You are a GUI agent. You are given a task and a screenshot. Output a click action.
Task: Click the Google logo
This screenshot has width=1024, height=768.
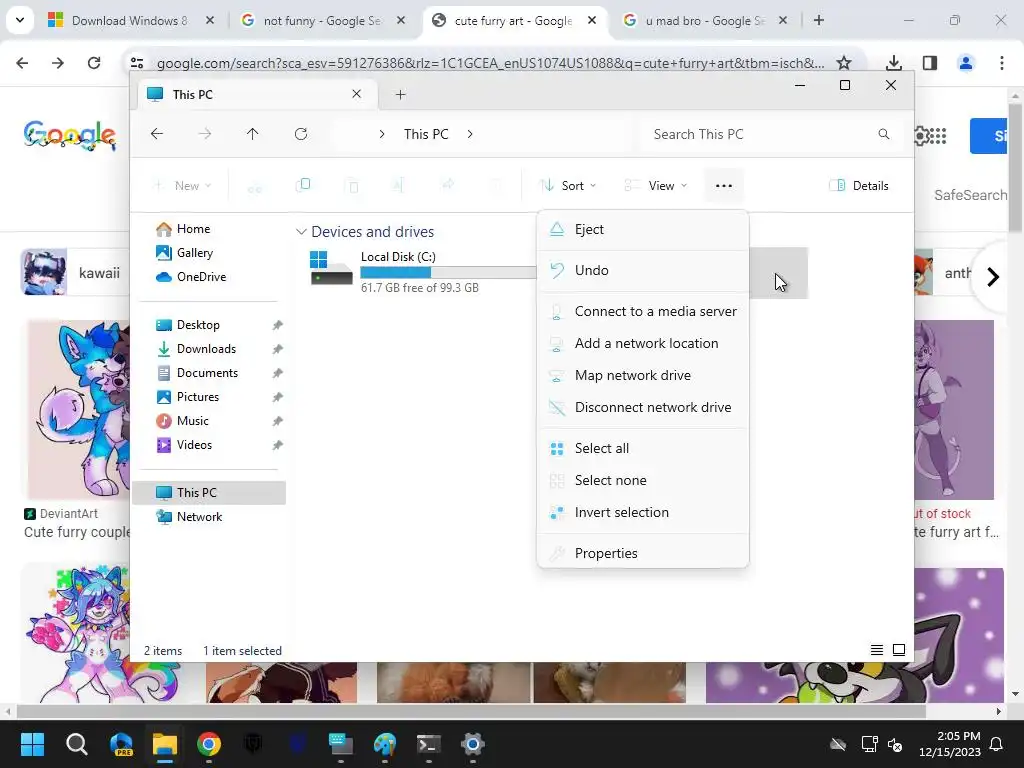point(70,135)
